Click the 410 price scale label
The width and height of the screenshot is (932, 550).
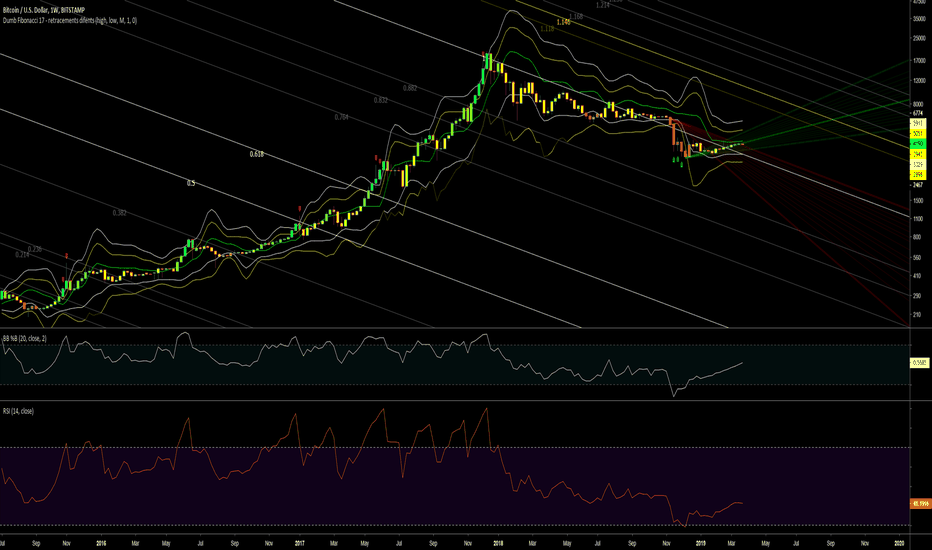pos(917,276)
